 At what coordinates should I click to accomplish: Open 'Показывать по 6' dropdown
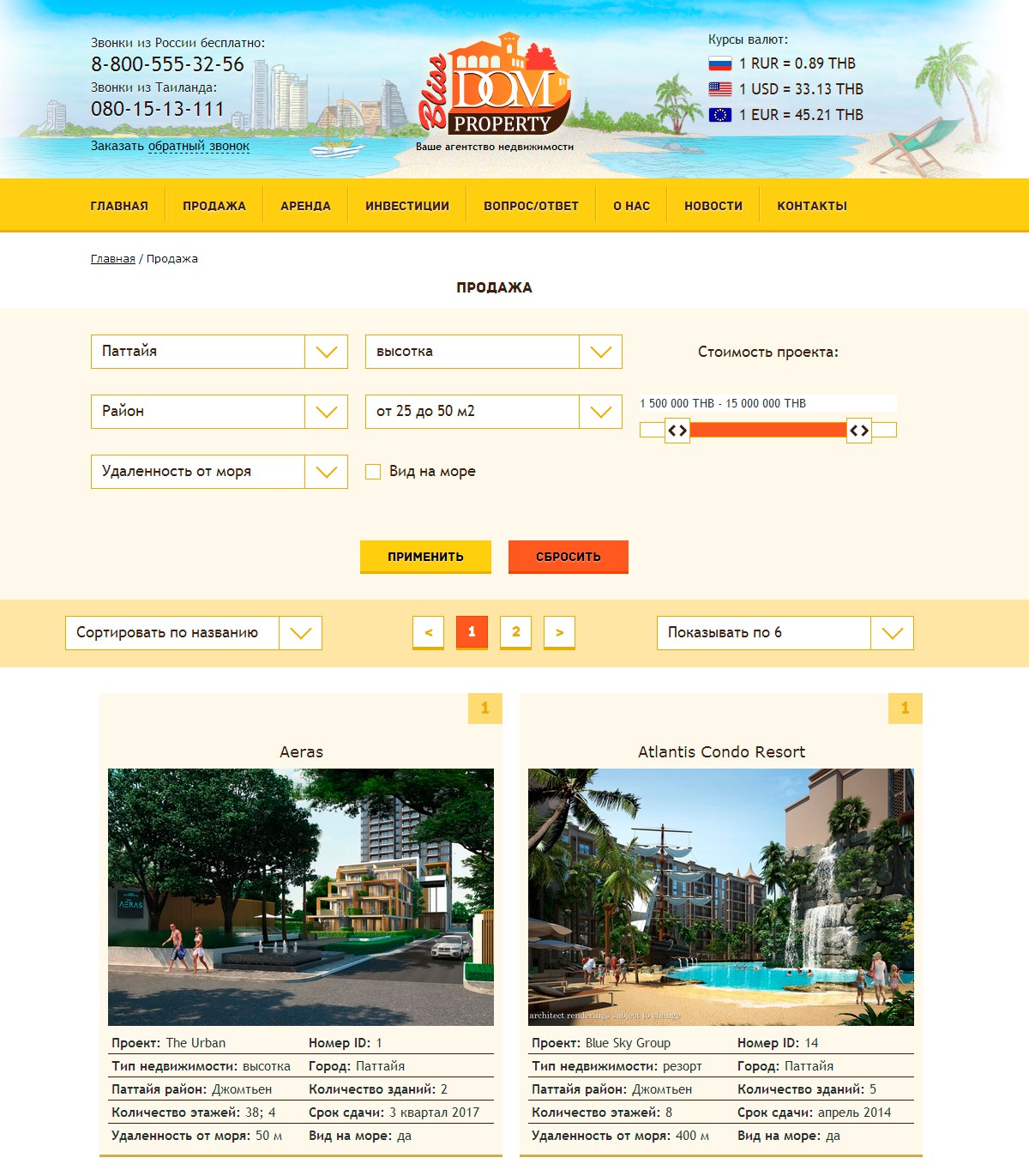click(785, 633)
